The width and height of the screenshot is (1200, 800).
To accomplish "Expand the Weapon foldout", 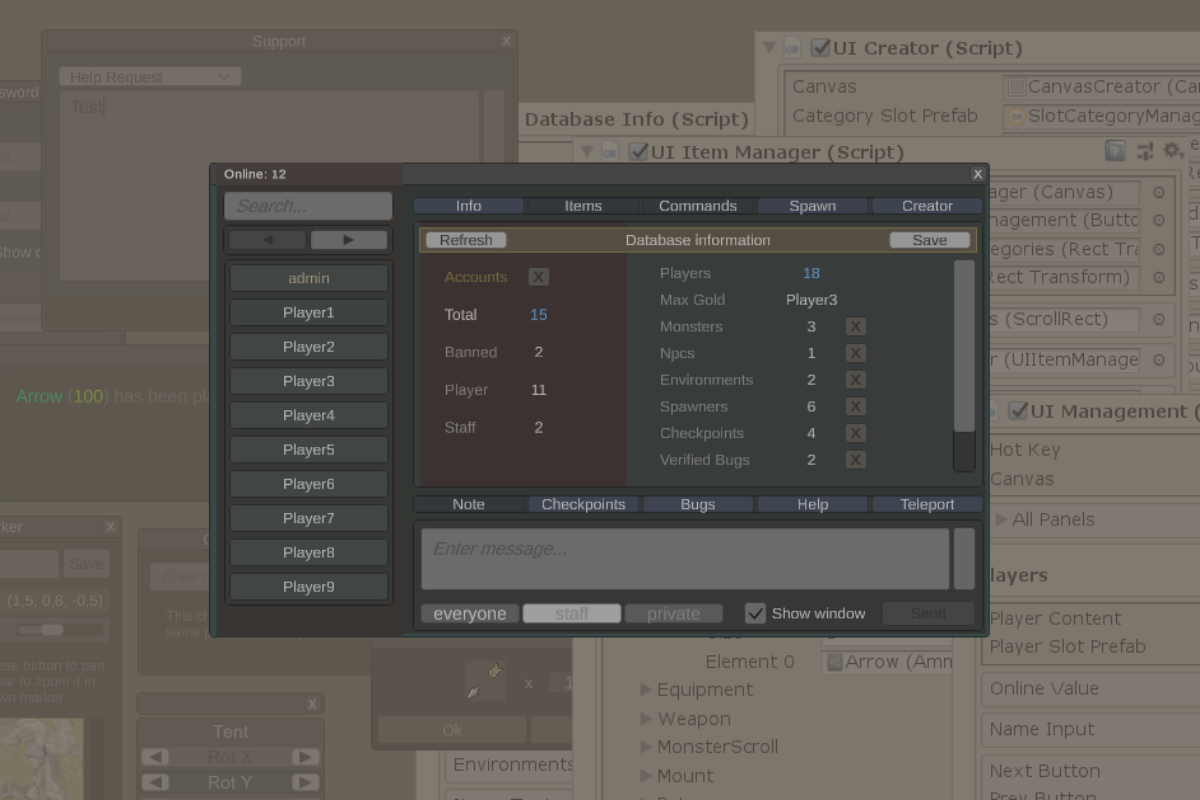I will pyautogui.click(x=646, y=719).
